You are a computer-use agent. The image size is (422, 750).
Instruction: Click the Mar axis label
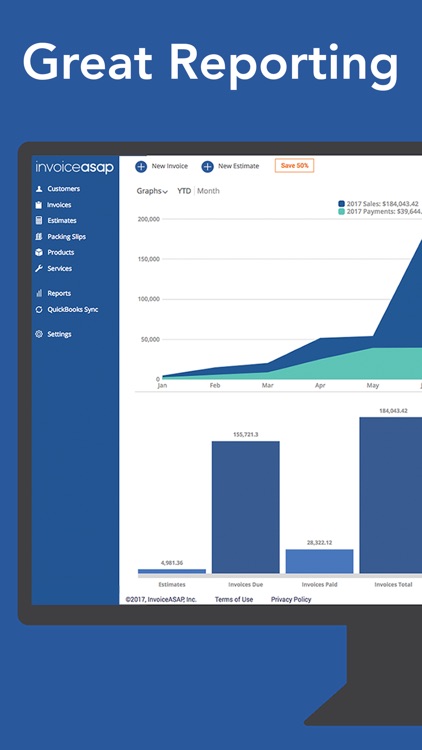tap(267, 385)
